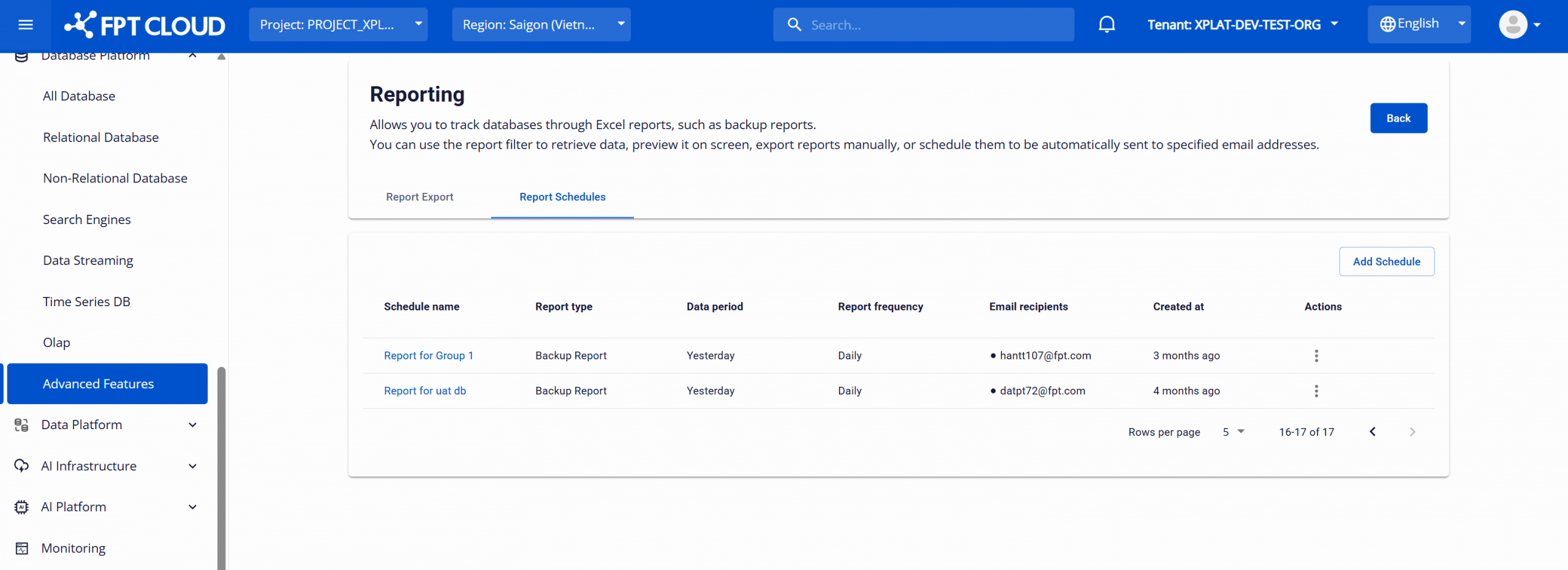Viewport: 1568px width, 570px height.
Task: Select Relational Database in the sidebar
Action: [100, 137]
